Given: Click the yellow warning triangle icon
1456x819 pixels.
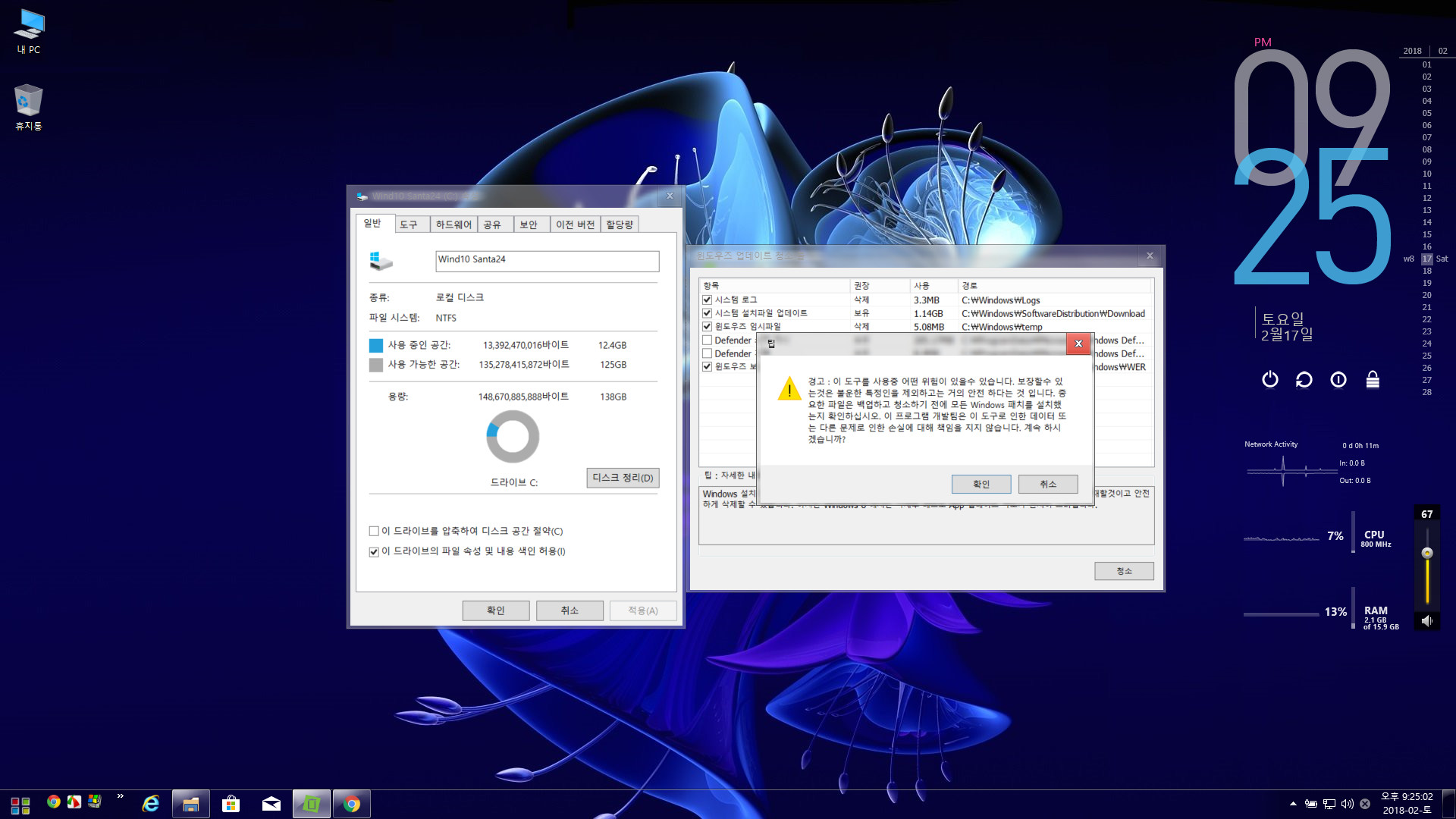Looking at the screenshot, I should click(x=789, y=390).
